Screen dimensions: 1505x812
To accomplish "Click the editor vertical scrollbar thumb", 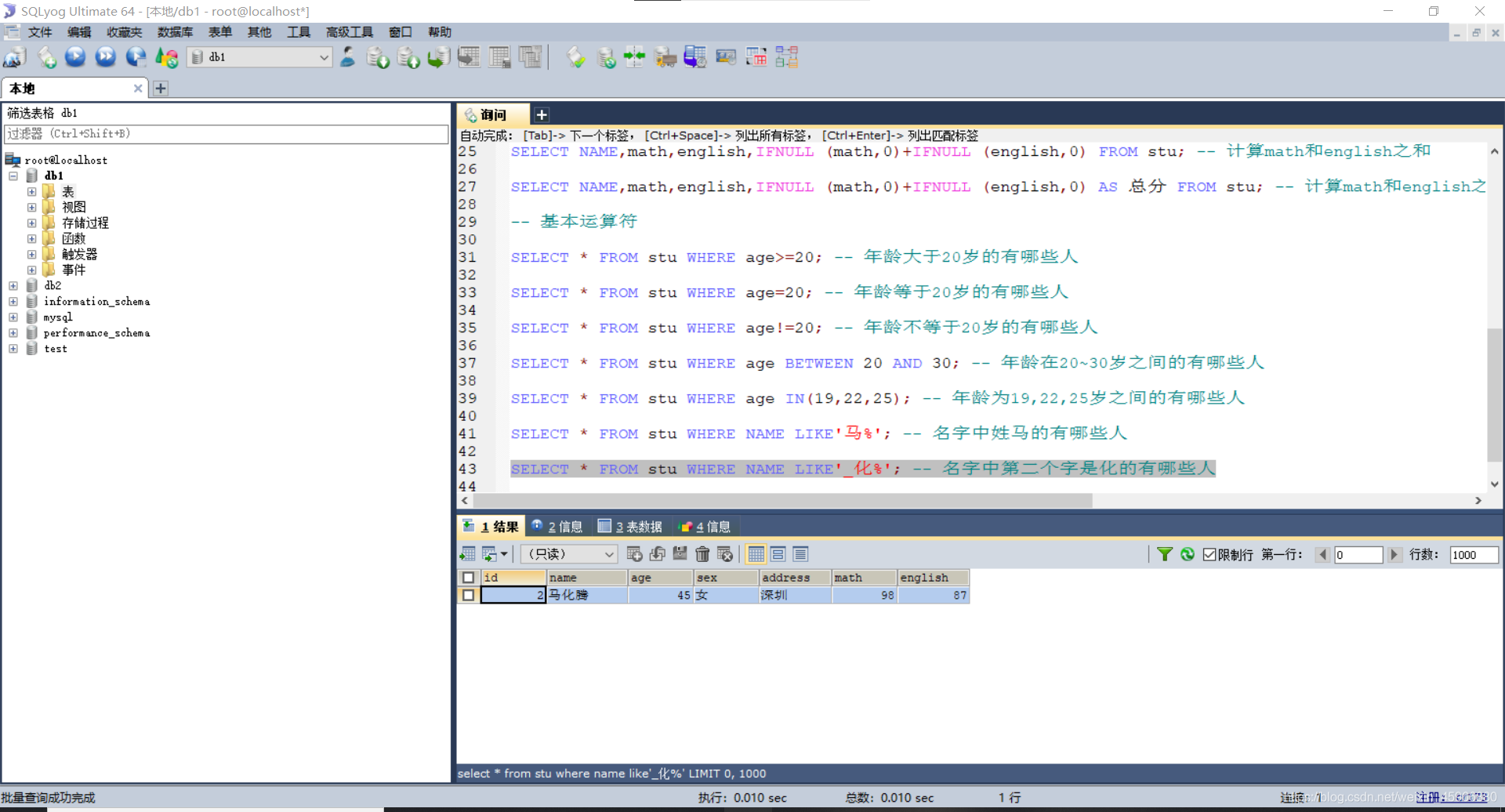I will coord(1495,395).
